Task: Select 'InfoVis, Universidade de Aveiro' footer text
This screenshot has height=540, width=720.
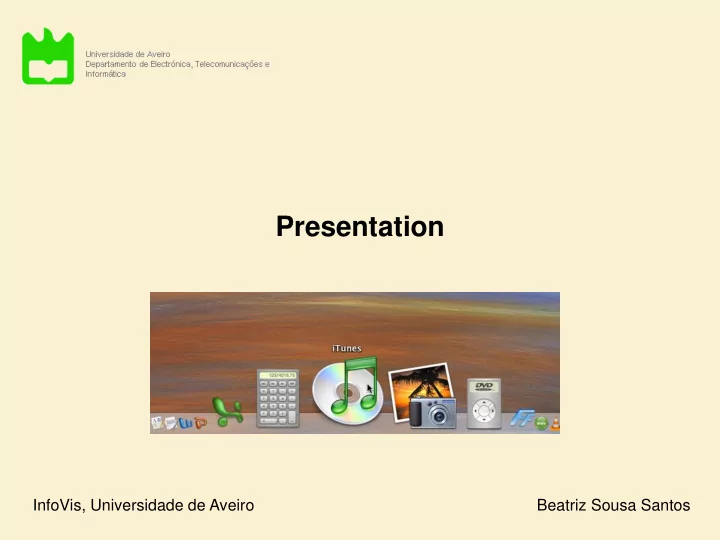Action: 143,505
